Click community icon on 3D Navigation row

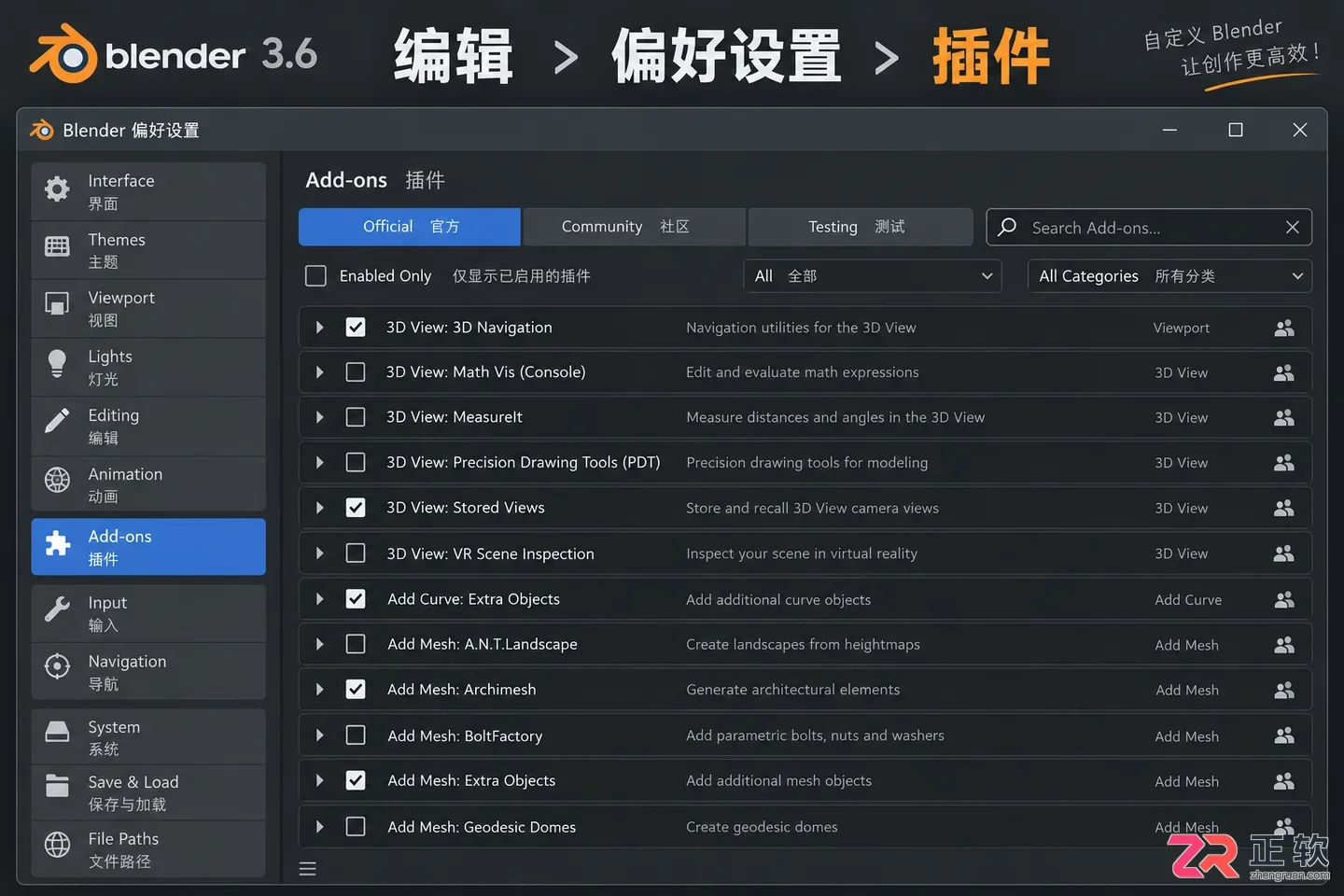(1284, 328)
